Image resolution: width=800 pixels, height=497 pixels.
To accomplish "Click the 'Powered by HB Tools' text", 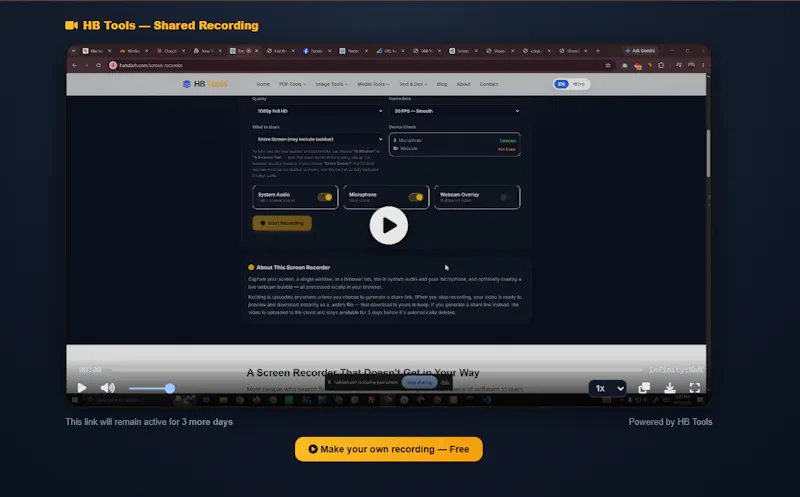I will click(x=670, y=422).
